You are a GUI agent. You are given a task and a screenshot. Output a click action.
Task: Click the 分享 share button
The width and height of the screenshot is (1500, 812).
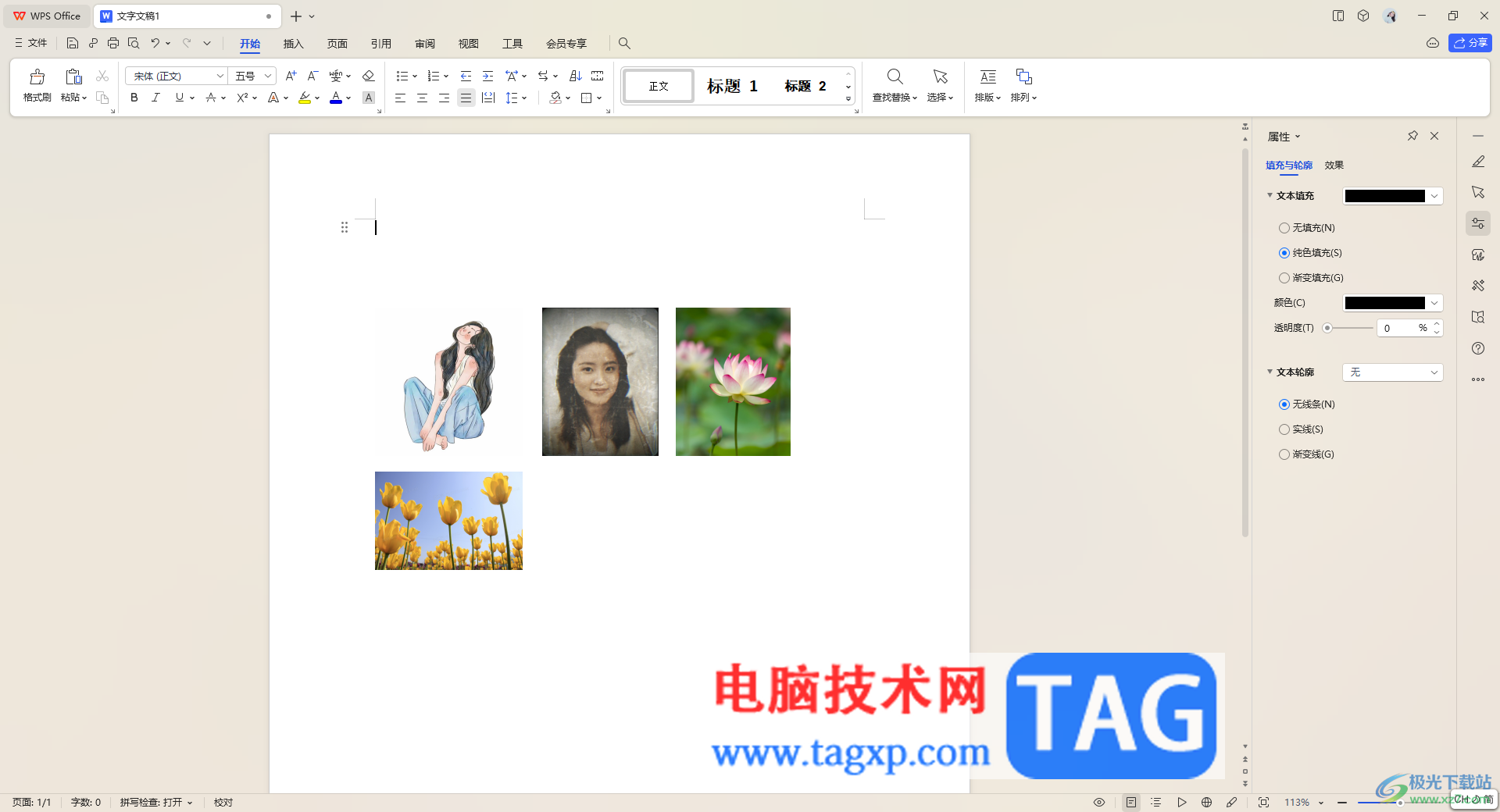pyautogui.click(x=1470, y=43)
